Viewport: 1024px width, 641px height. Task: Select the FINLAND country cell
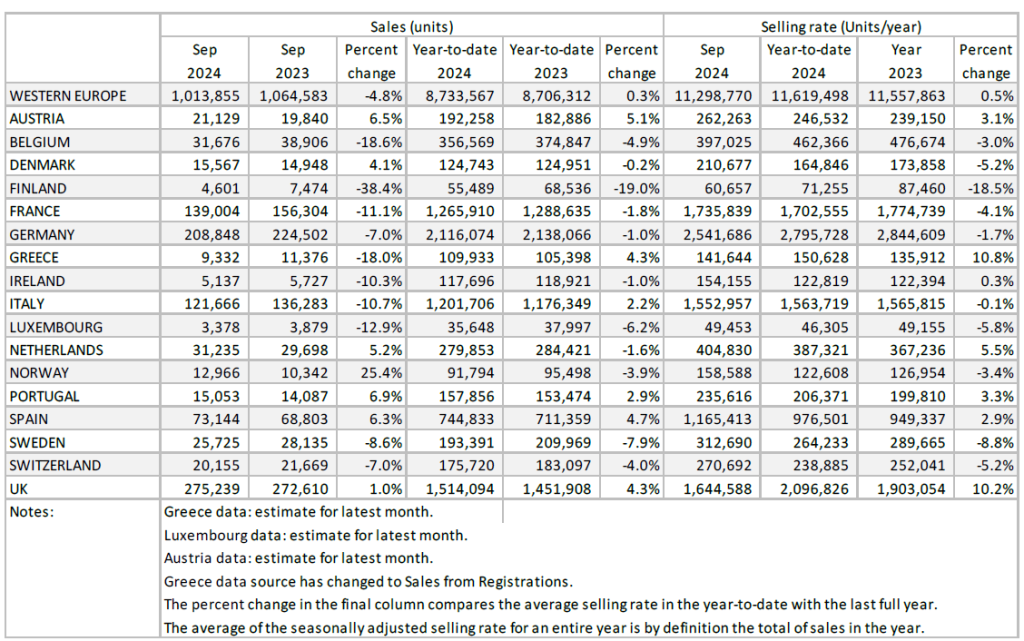[41, 188]
